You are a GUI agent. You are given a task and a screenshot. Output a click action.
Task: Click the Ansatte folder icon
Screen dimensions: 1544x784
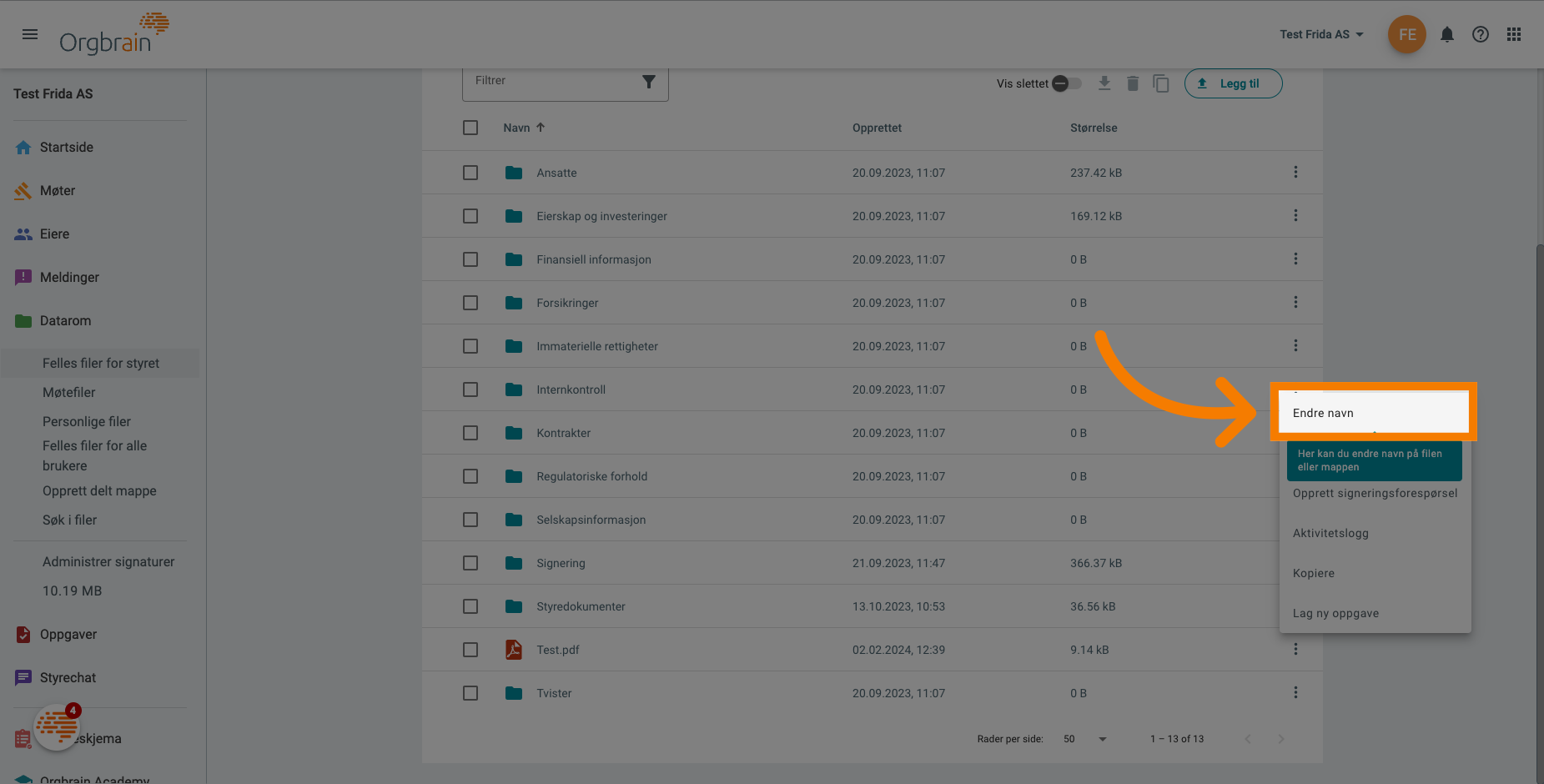[514, 173]
